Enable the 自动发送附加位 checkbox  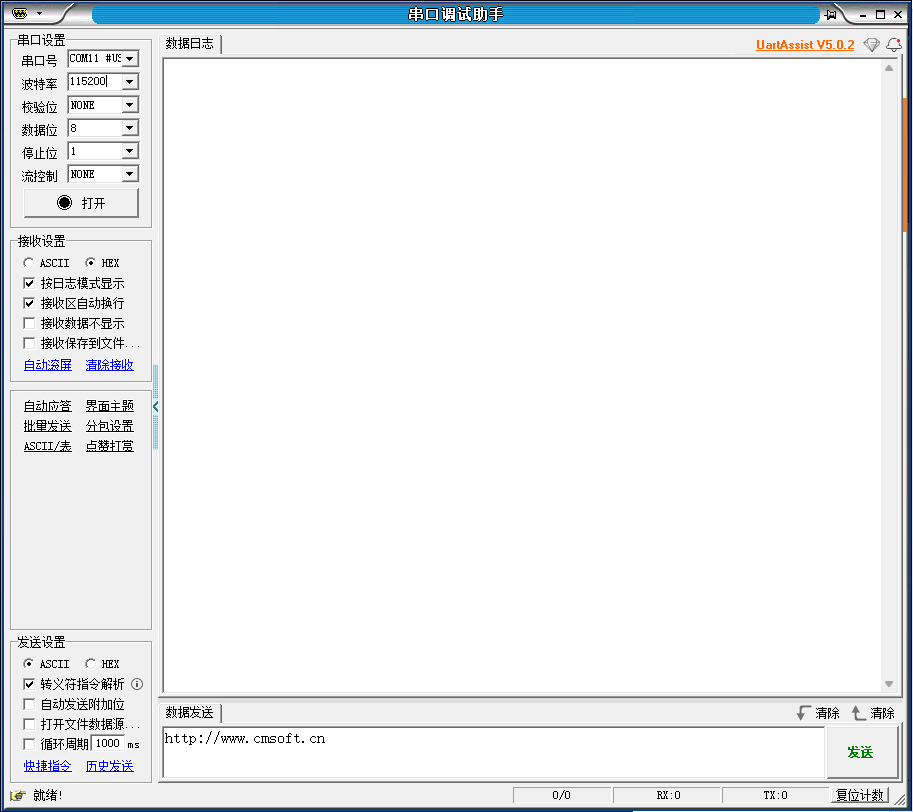click(29, 704)
